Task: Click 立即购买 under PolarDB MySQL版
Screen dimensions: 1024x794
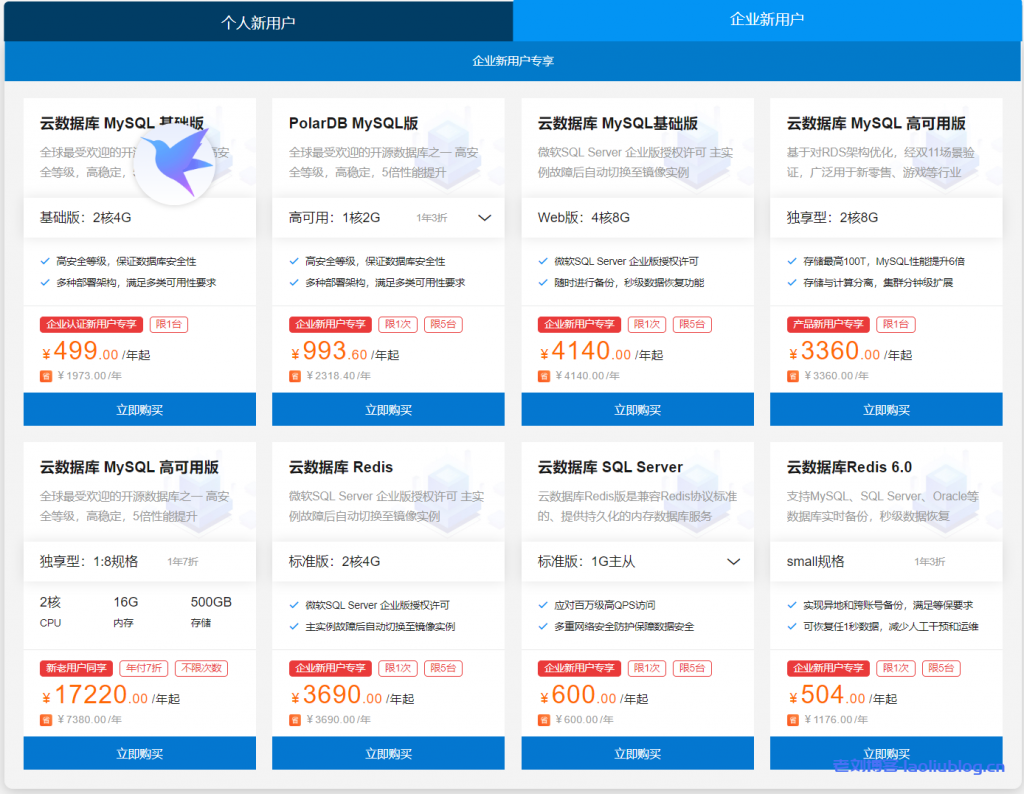Action: pos(388,409)
